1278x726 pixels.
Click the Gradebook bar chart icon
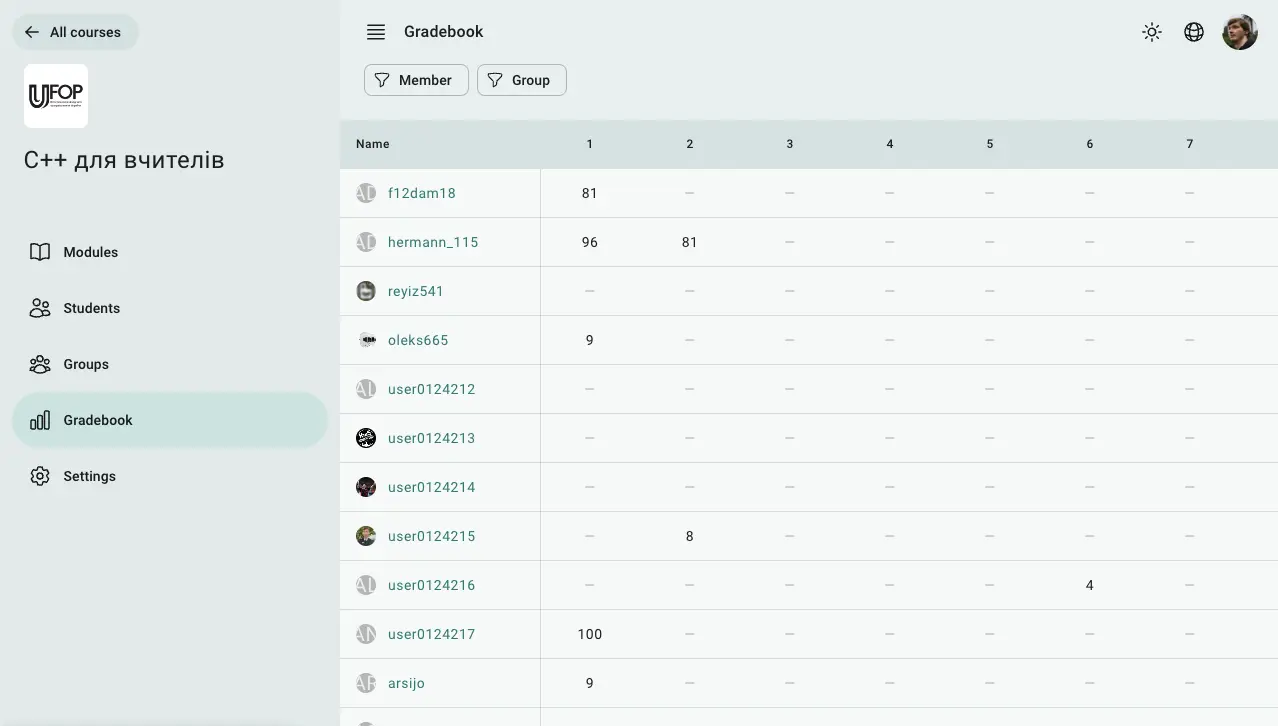[x=40, y=420]
